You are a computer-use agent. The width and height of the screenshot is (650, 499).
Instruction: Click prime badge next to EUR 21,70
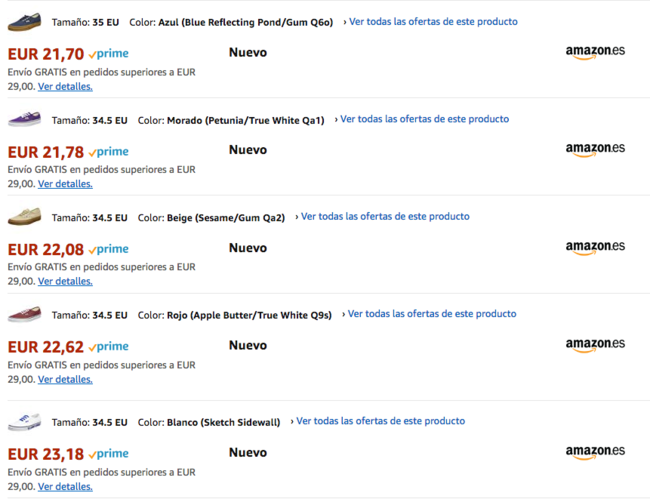point(109,54)
